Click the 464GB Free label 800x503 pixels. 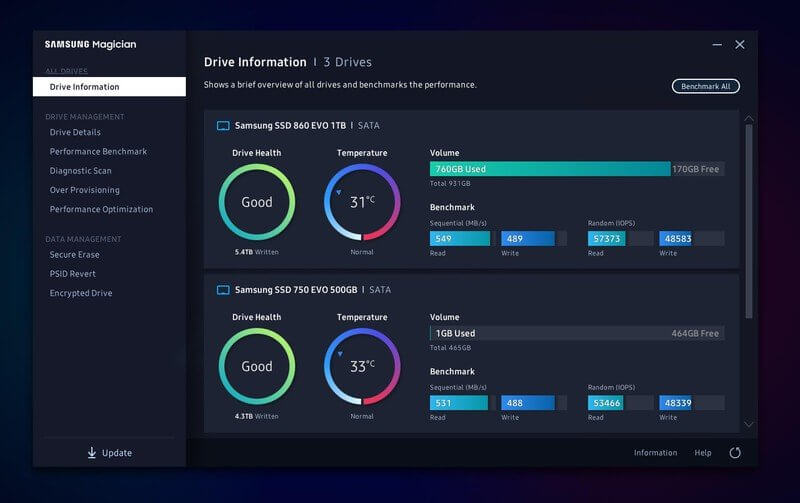(x=695, y=333)
